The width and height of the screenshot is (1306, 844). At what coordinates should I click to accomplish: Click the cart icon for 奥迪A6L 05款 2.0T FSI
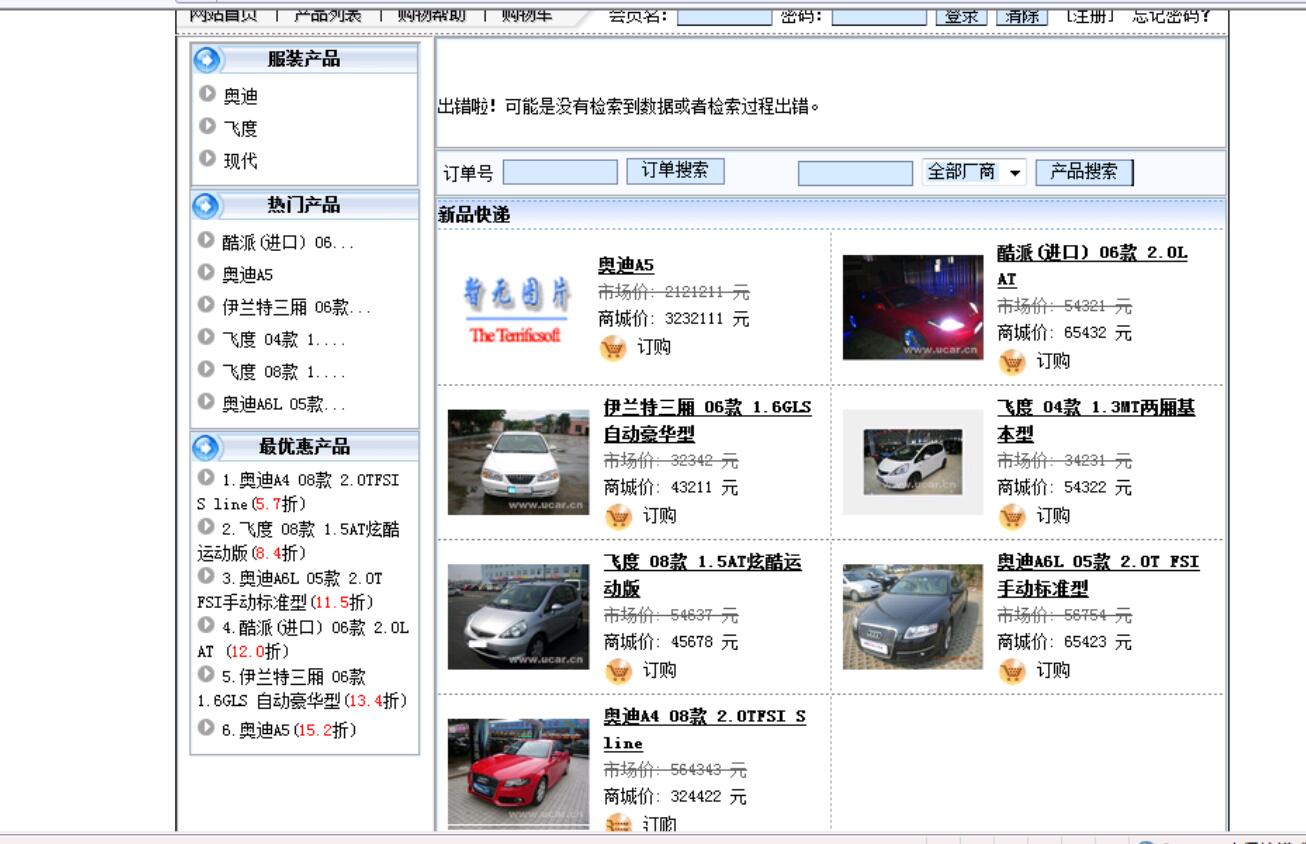[1012, 670]
